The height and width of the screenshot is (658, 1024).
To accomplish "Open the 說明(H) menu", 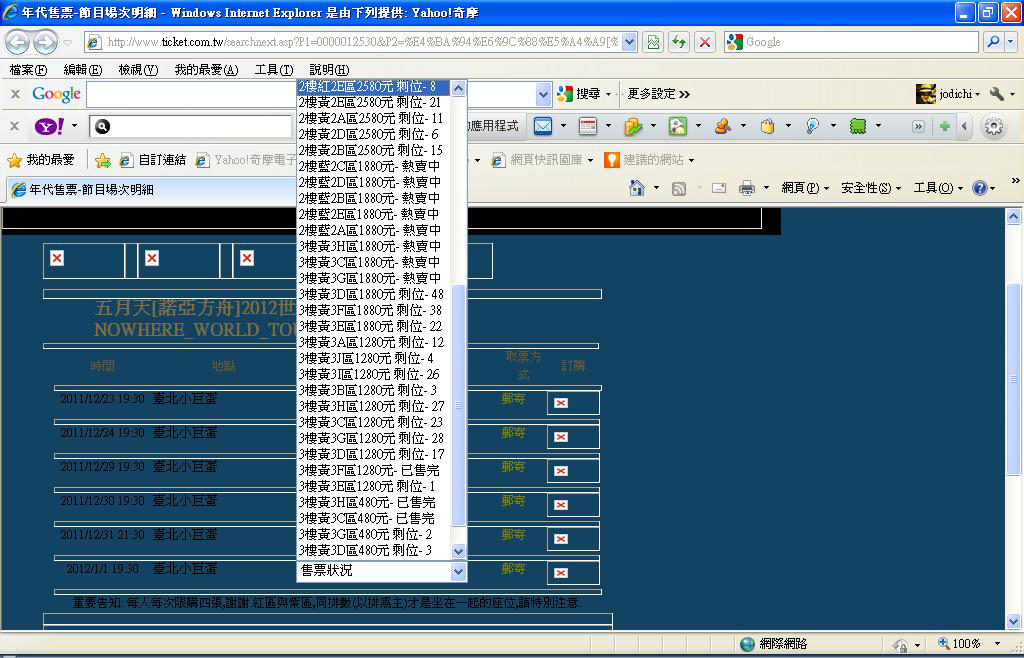I will [x=328, y=69].
